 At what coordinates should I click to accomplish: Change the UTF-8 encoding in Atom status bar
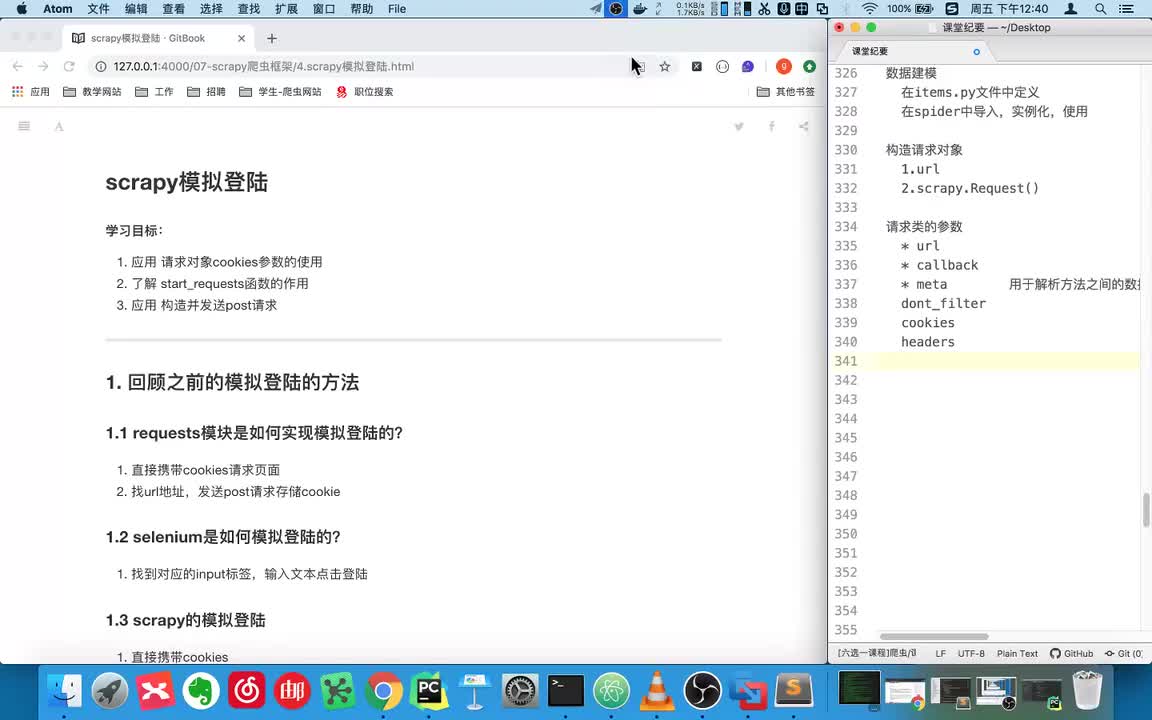(971, 653)
